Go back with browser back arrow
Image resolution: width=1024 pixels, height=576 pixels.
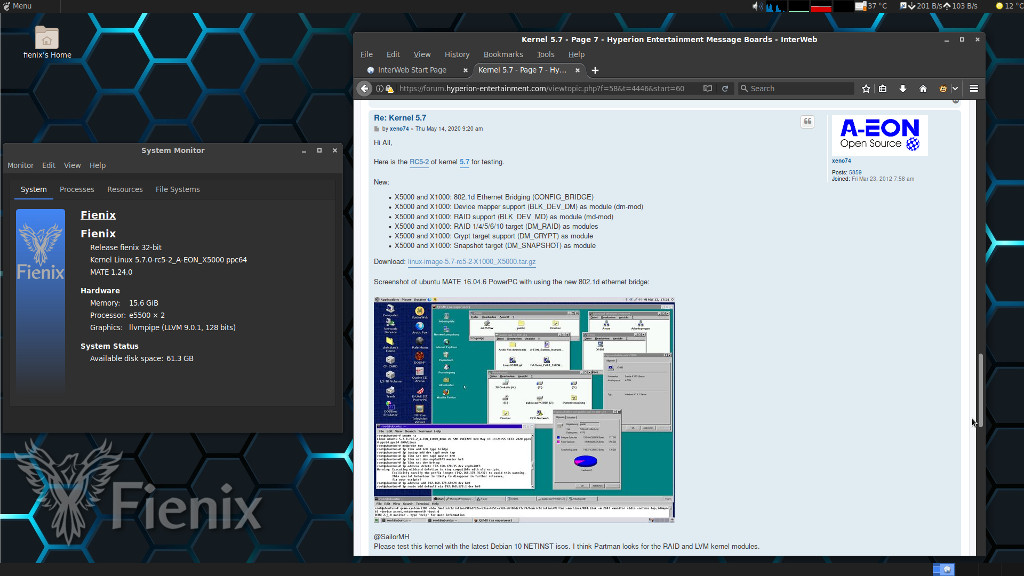tap(364, 89)
